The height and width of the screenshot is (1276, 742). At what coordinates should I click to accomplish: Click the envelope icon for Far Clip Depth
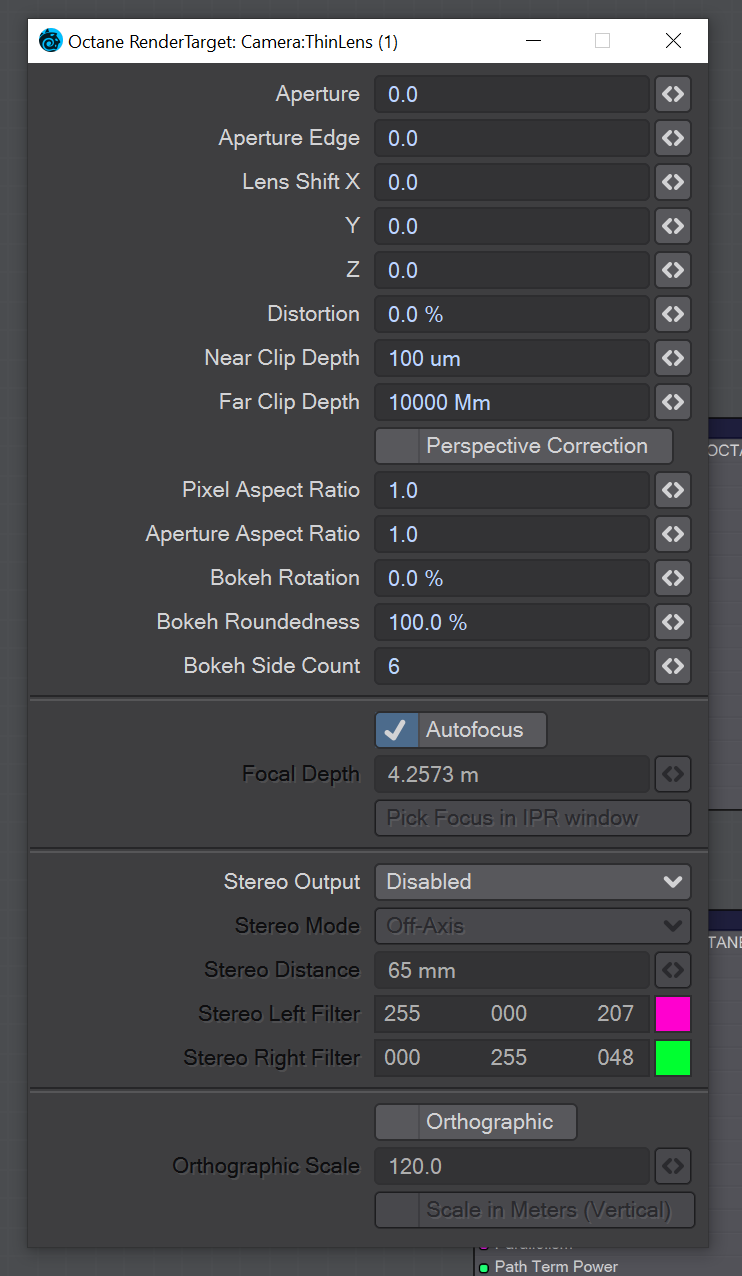point(673,402)
